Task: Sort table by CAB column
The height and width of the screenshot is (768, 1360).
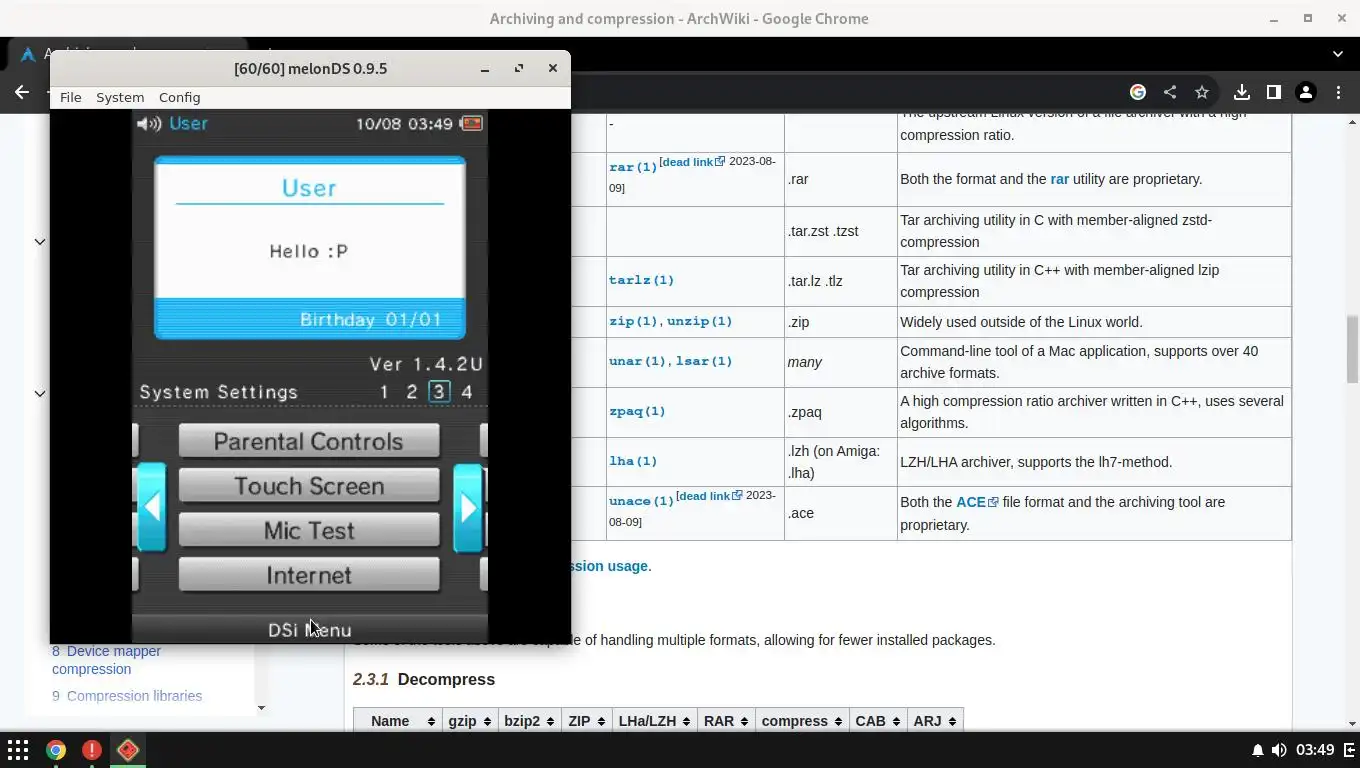Action: click(877, 721)
